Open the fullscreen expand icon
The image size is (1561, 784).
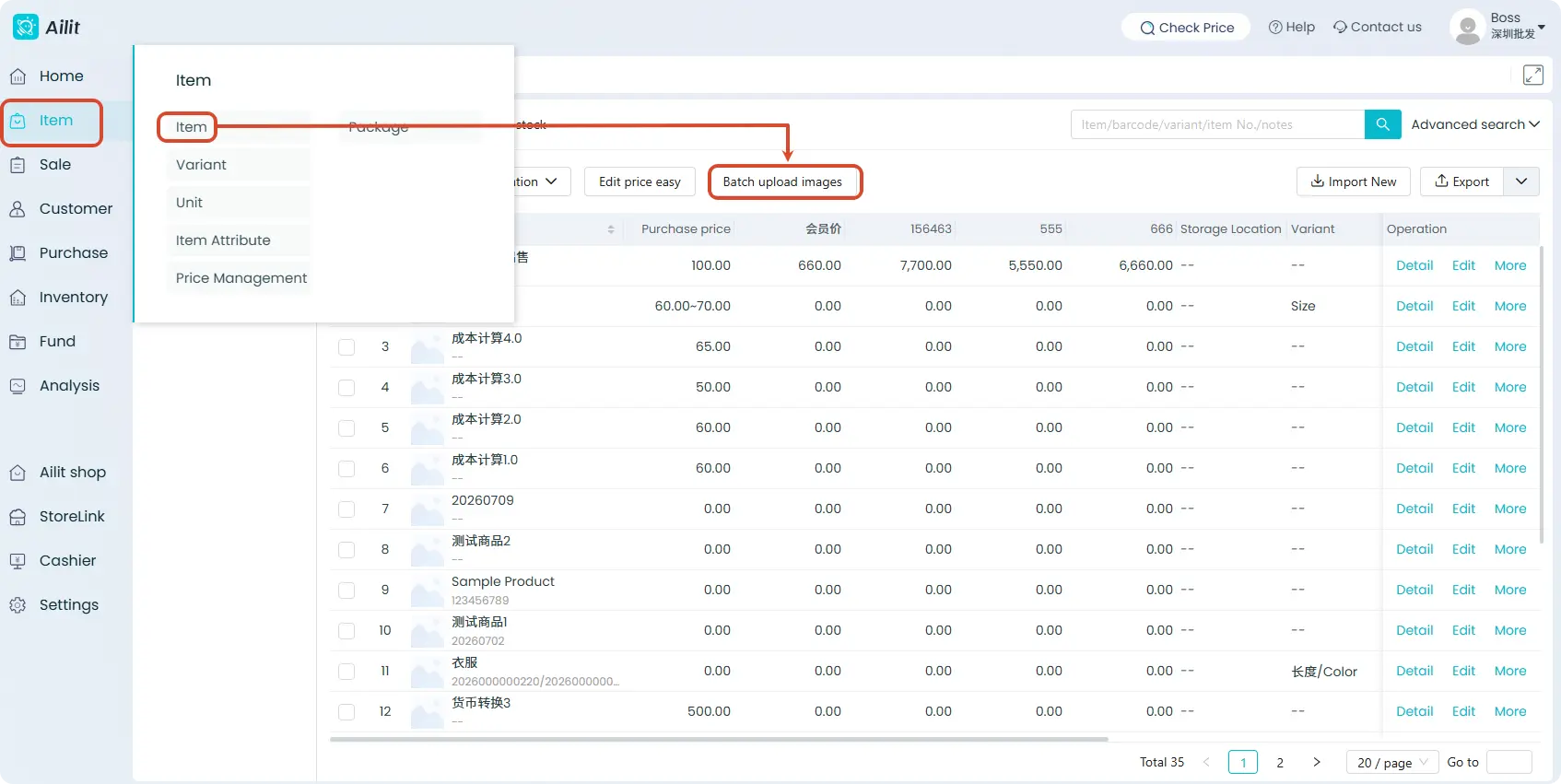point(1532,76)
